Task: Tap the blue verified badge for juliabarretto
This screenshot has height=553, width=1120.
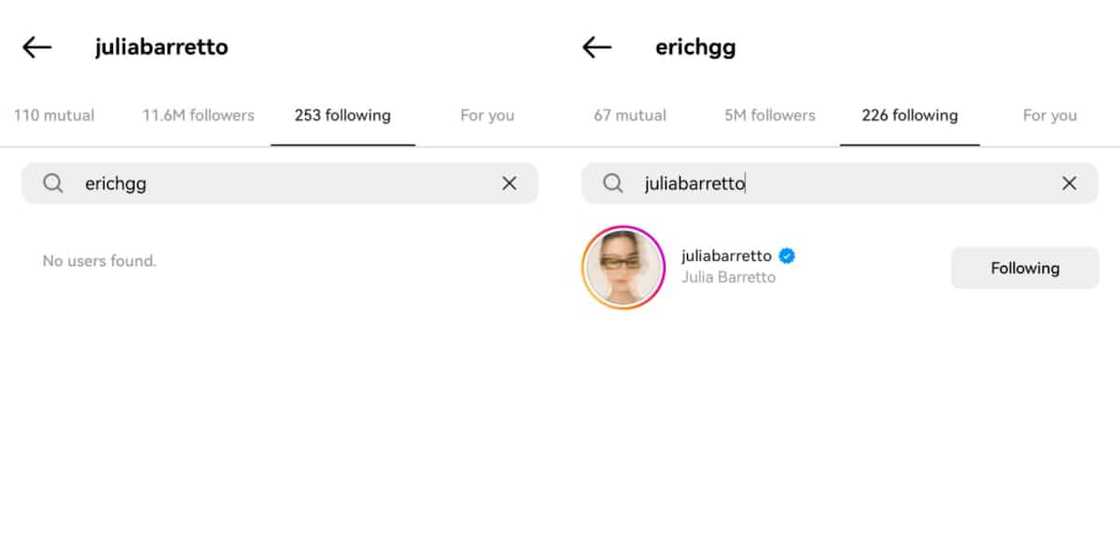Action: coord(787,256)
